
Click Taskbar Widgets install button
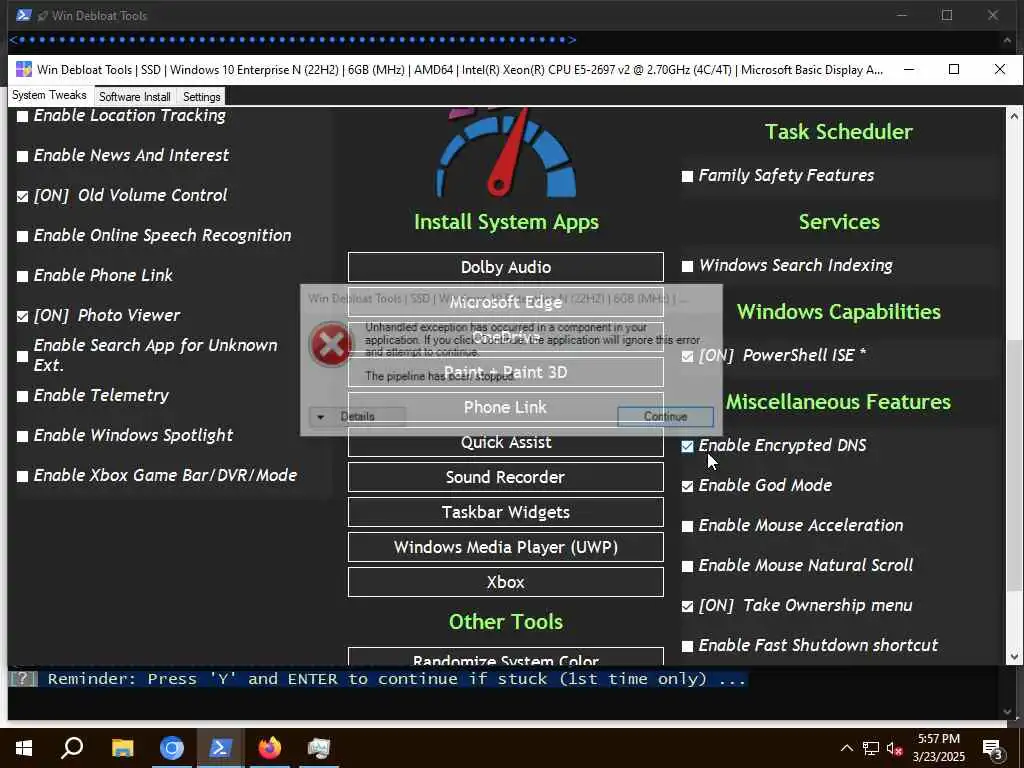[505, 512]
